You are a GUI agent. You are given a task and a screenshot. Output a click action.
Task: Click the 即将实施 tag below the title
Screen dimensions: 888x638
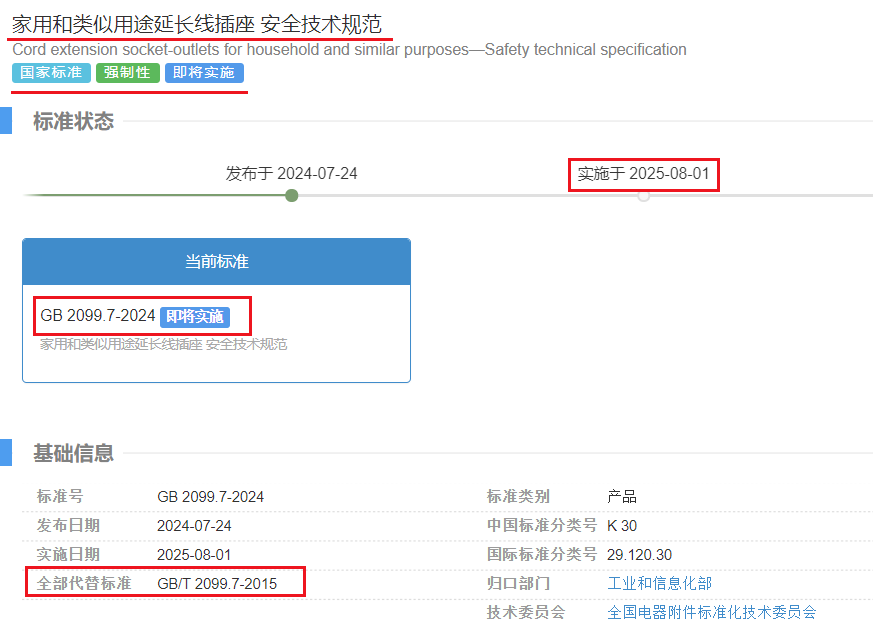click(x=204, y=73)
